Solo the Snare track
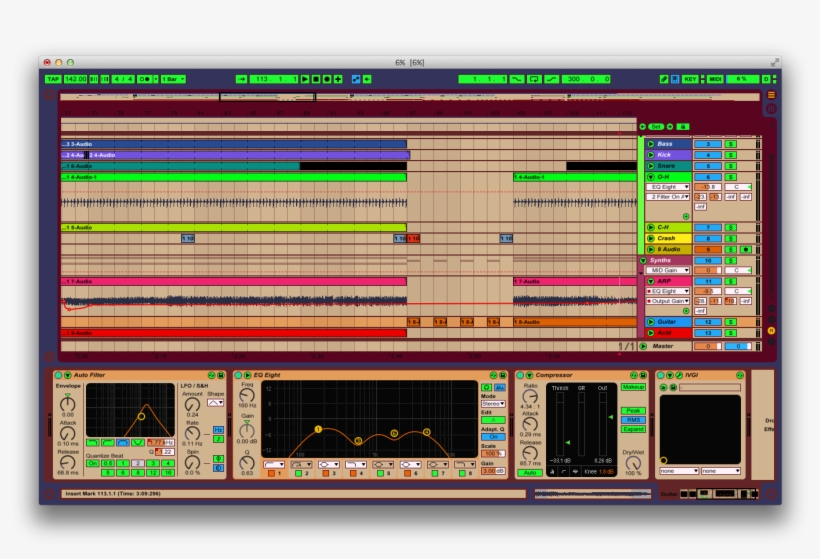 pyautogui.click(x=731, y=166)
